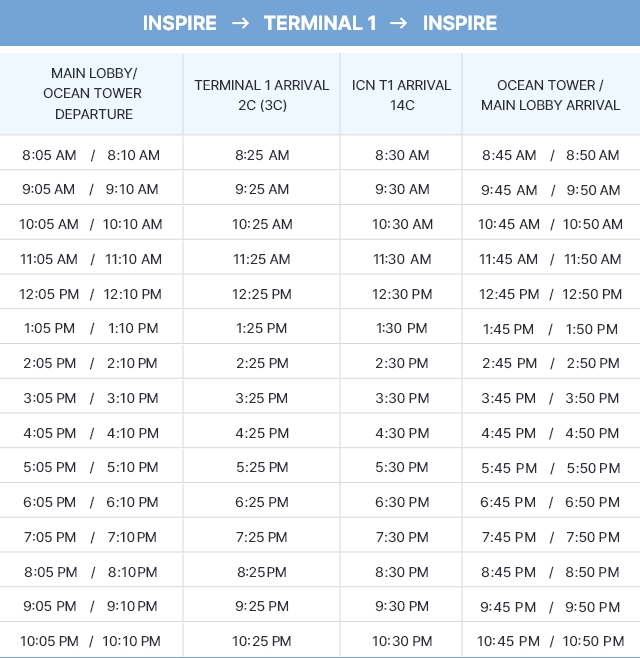The image size is (640, 658).
Task: Select the 8:05 AM / 8:10 AM departure cell
Action: point(91,155)
